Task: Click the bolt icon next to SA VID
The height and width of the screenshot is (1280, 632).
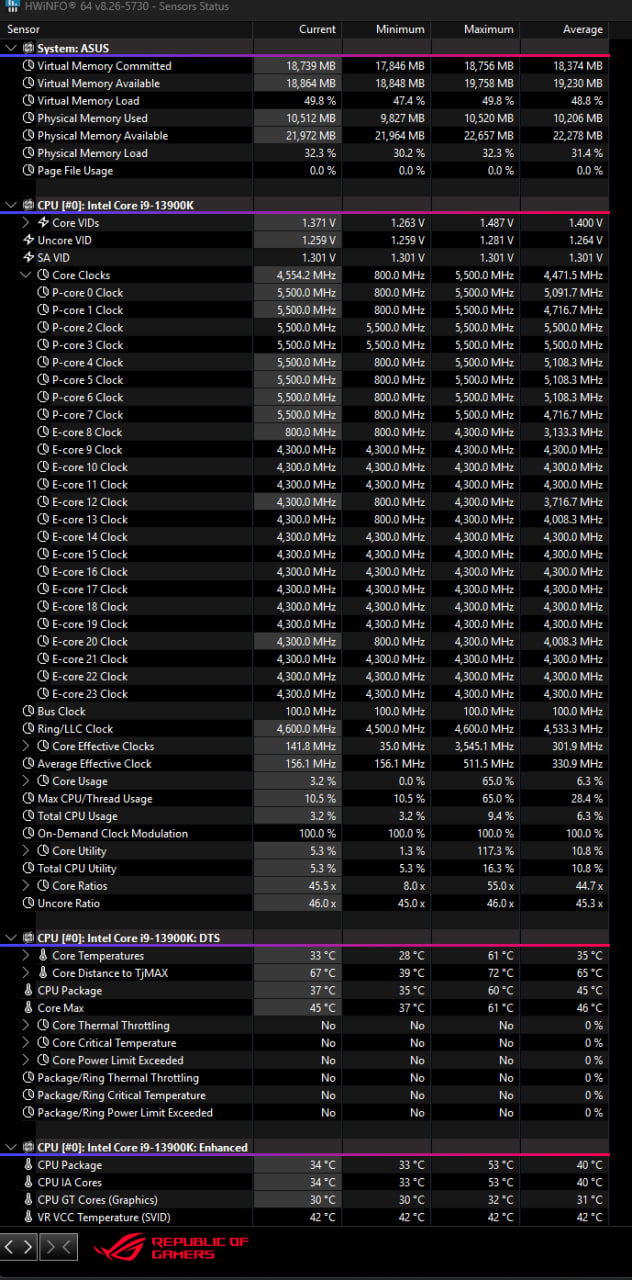Action: point(28,258)
